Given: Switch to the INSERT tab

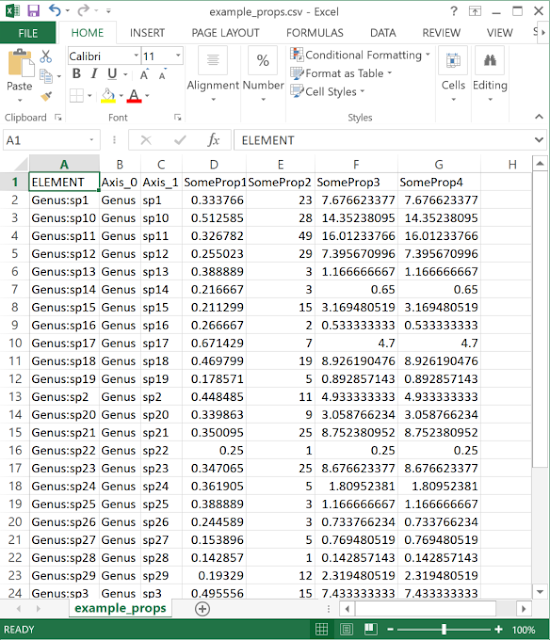Looking at the screenshot, I should click(147, 33).
